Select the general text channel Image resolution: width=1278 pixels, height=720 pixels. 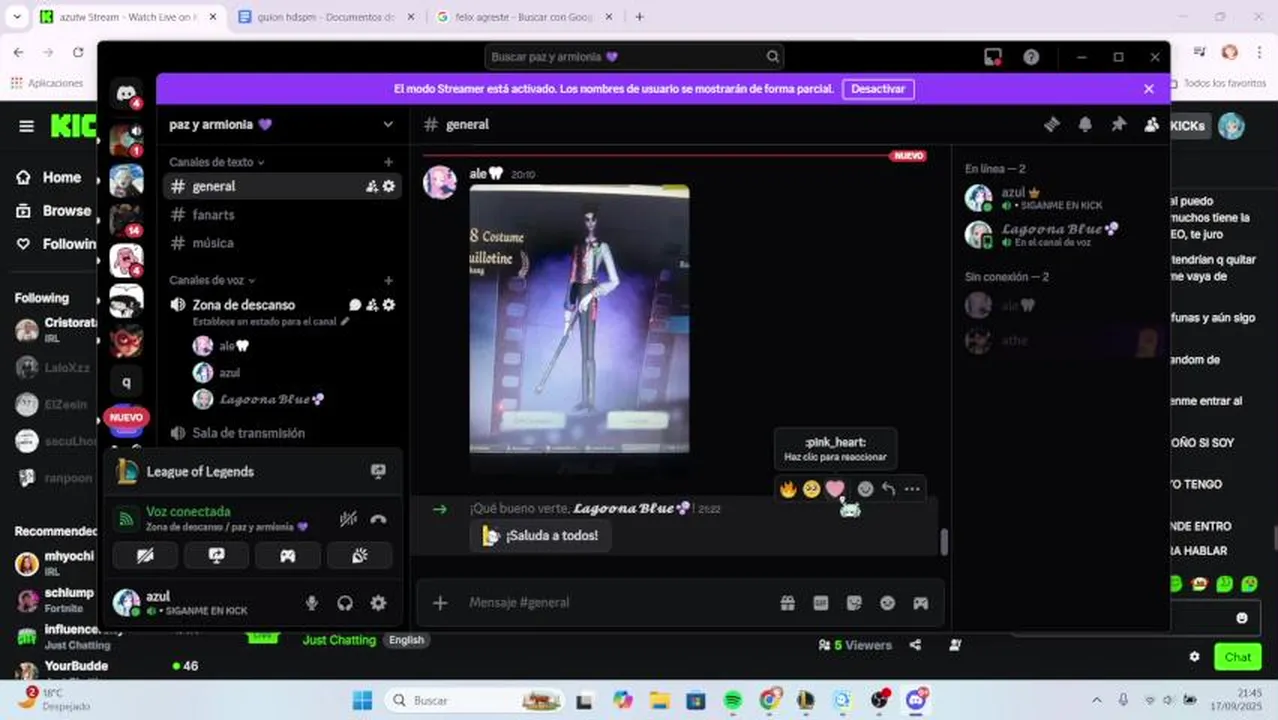coord(282,186)
